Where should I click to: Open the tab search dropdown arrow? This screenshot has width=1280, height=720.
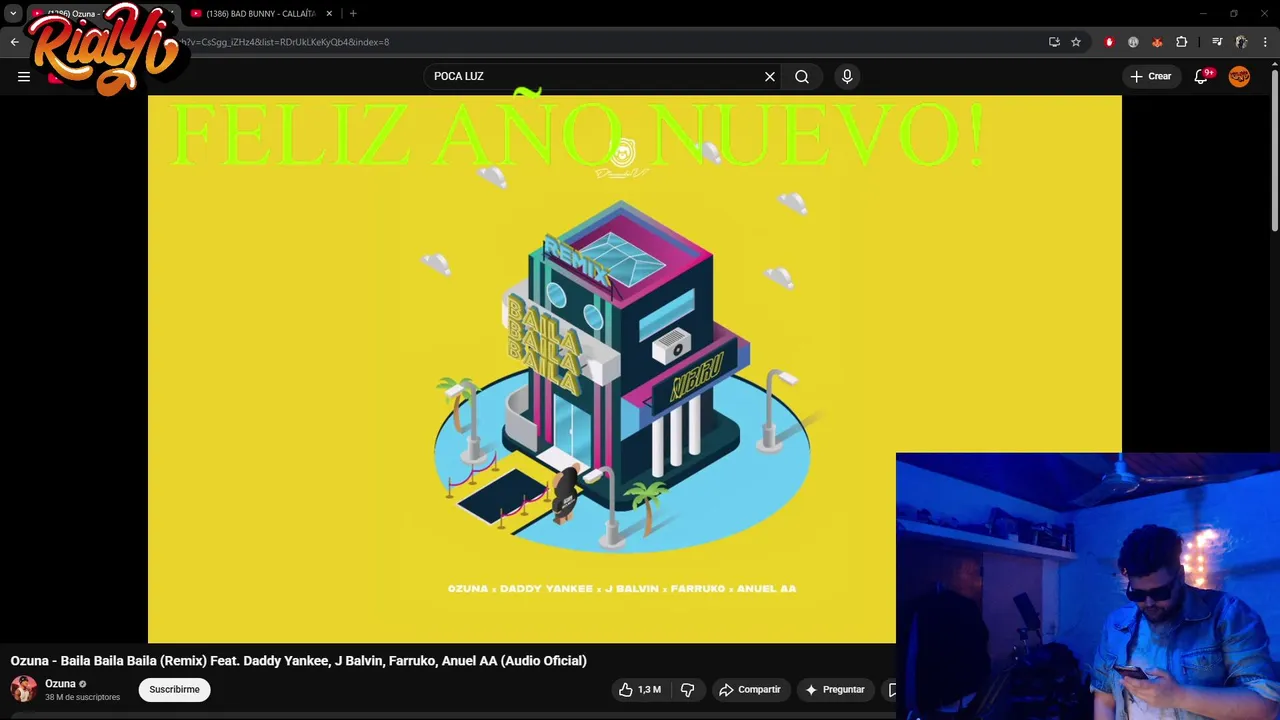13,14
